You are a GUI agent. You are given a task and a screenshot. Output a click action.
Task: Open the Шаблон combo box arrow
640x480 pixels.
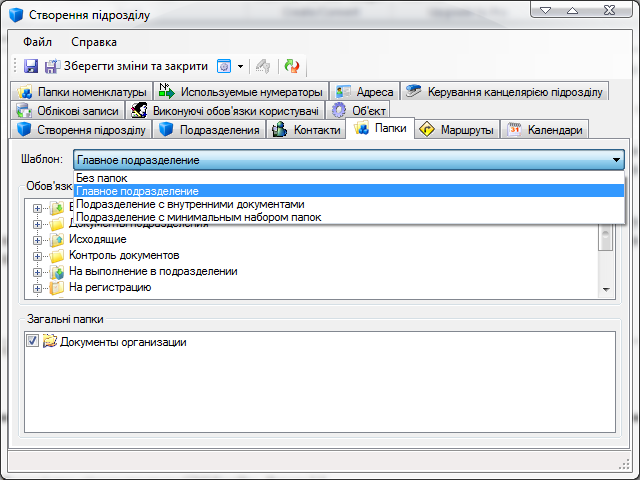(x=616, y=160)
